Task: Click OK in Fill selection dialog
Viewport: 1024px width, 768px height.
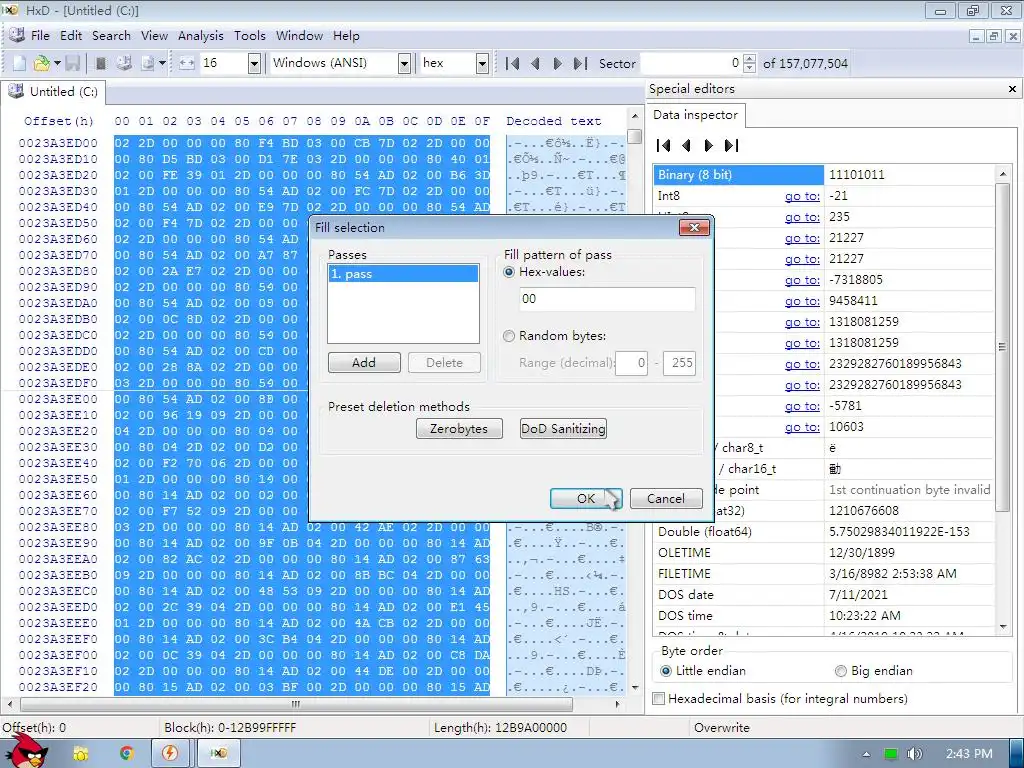Action: point(586,498)
